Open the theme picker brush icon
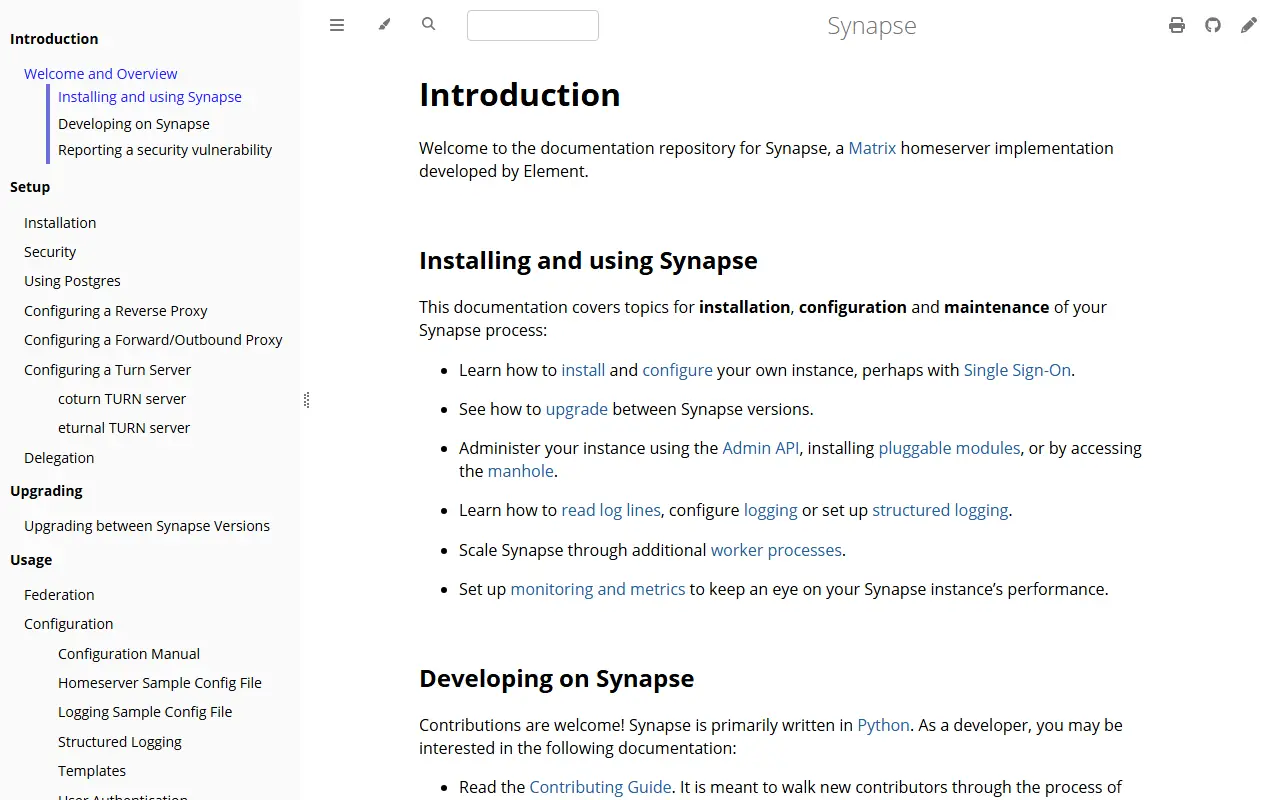The height and width of the screenshot is (800, 1280). (384, 25)
